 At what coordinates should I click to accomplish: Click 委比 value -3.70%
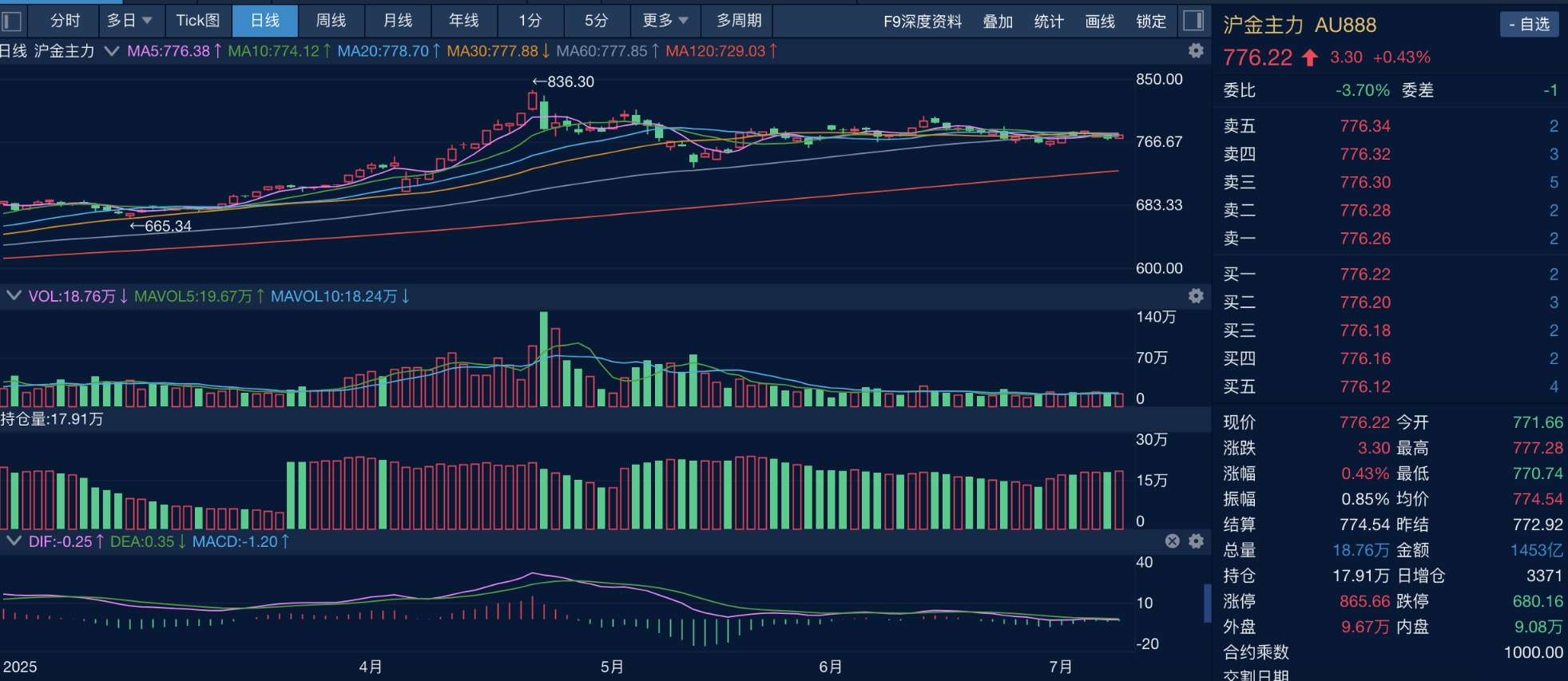coord(1362,90)
